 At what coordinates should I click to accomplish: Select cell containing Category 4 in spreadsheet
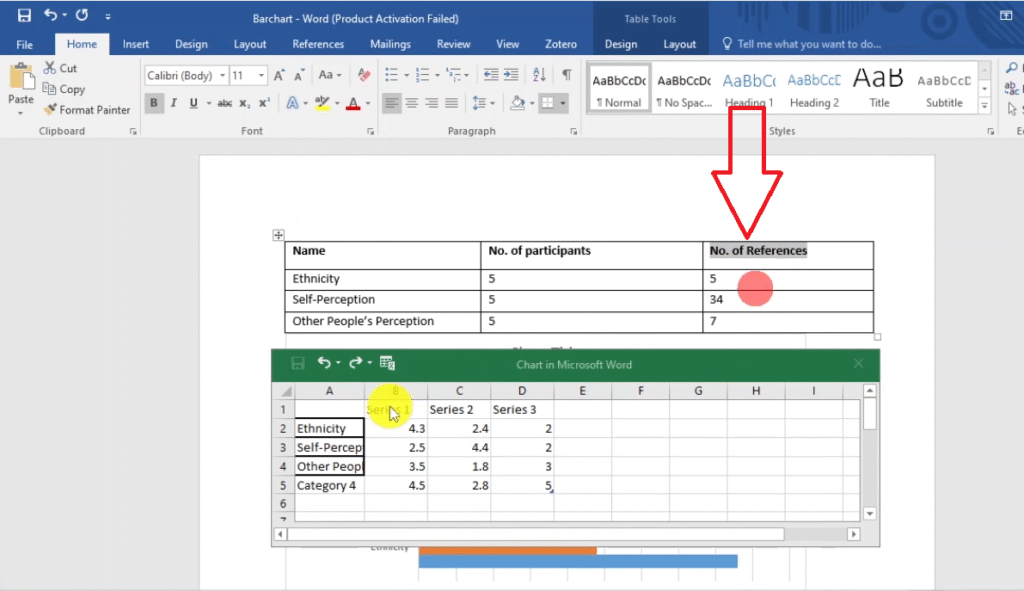[329, 485]
